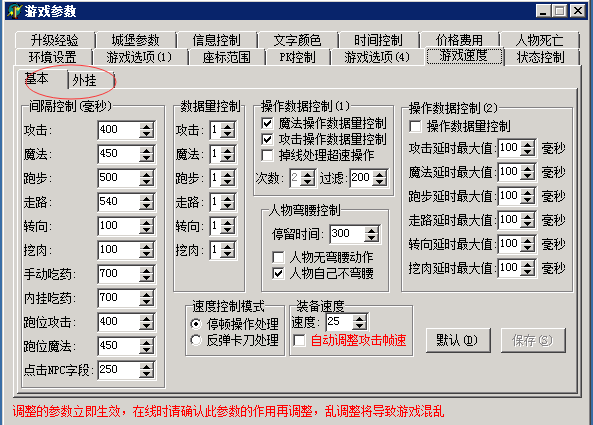Adjust 跑步延时最大值 spinner

527,196
